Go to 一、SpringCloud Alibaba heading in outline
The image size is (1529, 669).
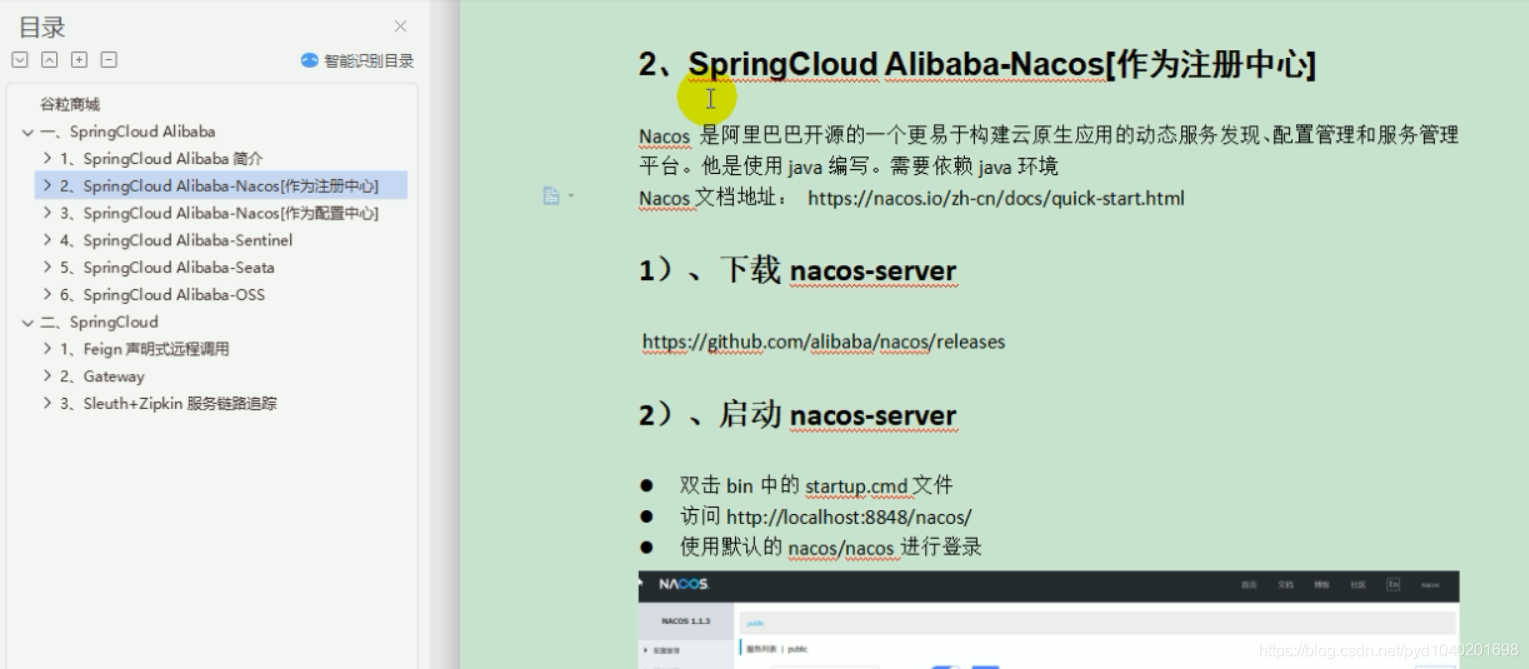point(128,131)
